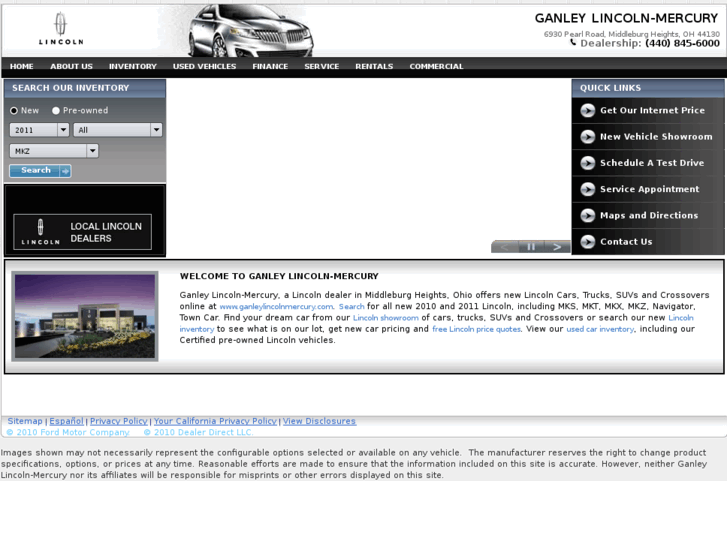Switch to Español via footer link
Image resolution: width=727 pixels, height=545 pixels.
tap(66, 421)
